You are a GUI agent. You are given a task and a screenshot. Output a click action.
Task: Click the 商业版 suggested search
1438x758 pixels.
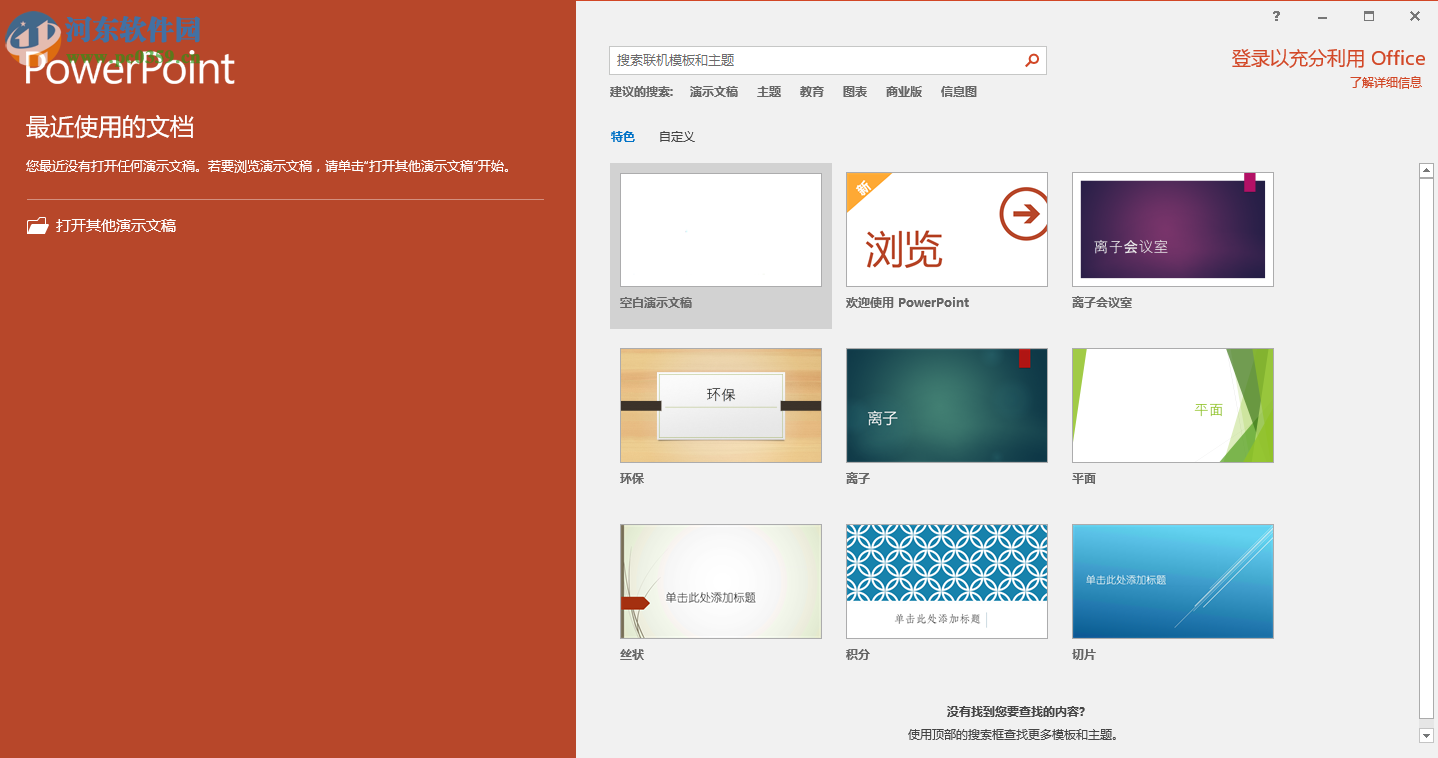904,91
